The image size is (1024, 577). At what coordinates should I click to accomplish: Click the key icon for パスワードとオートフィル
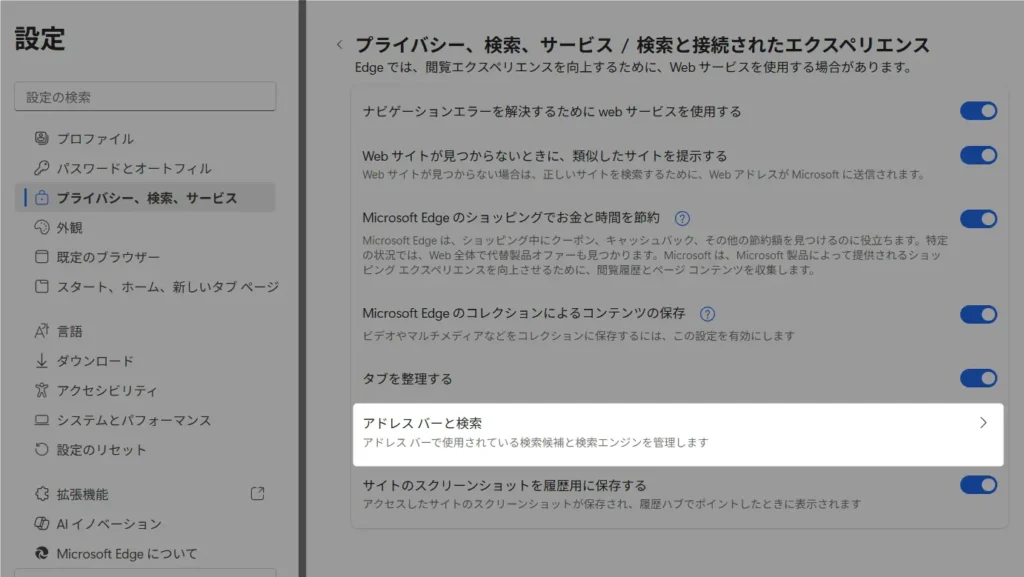tap(41, 168)
